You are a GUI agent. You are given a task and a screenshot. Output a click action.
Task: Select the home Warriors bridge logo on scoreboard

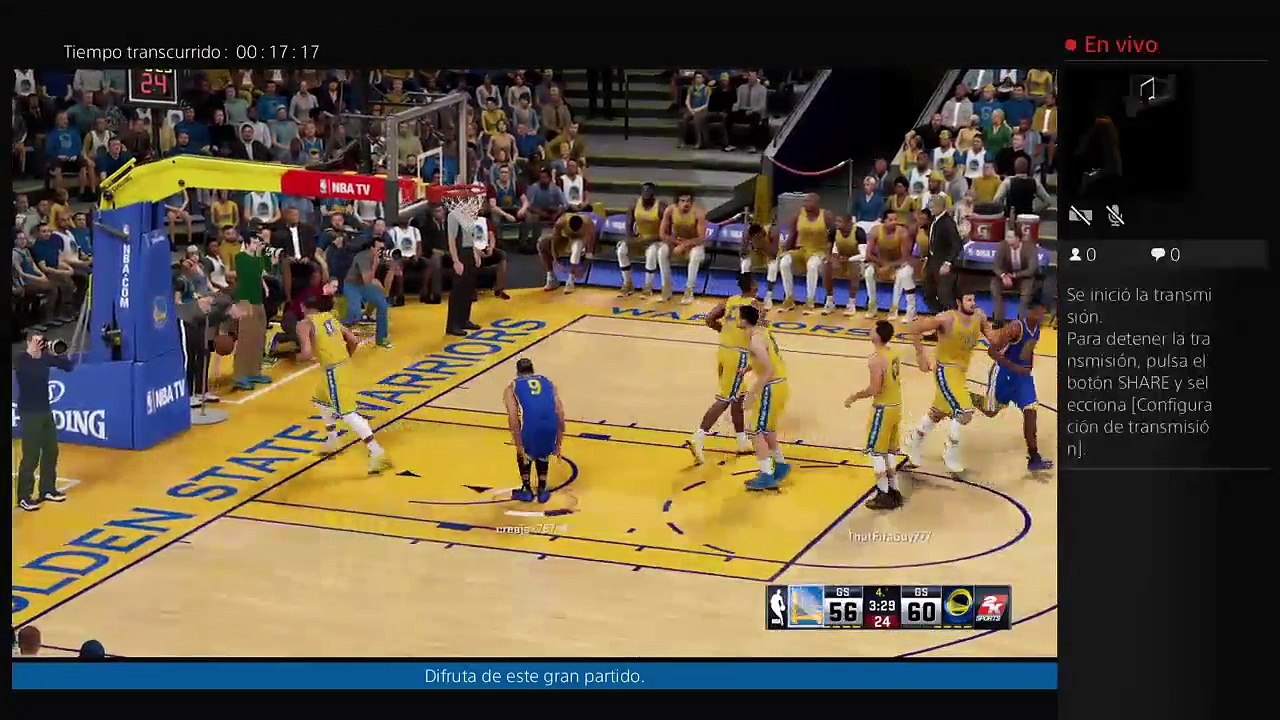pos(806,607)
